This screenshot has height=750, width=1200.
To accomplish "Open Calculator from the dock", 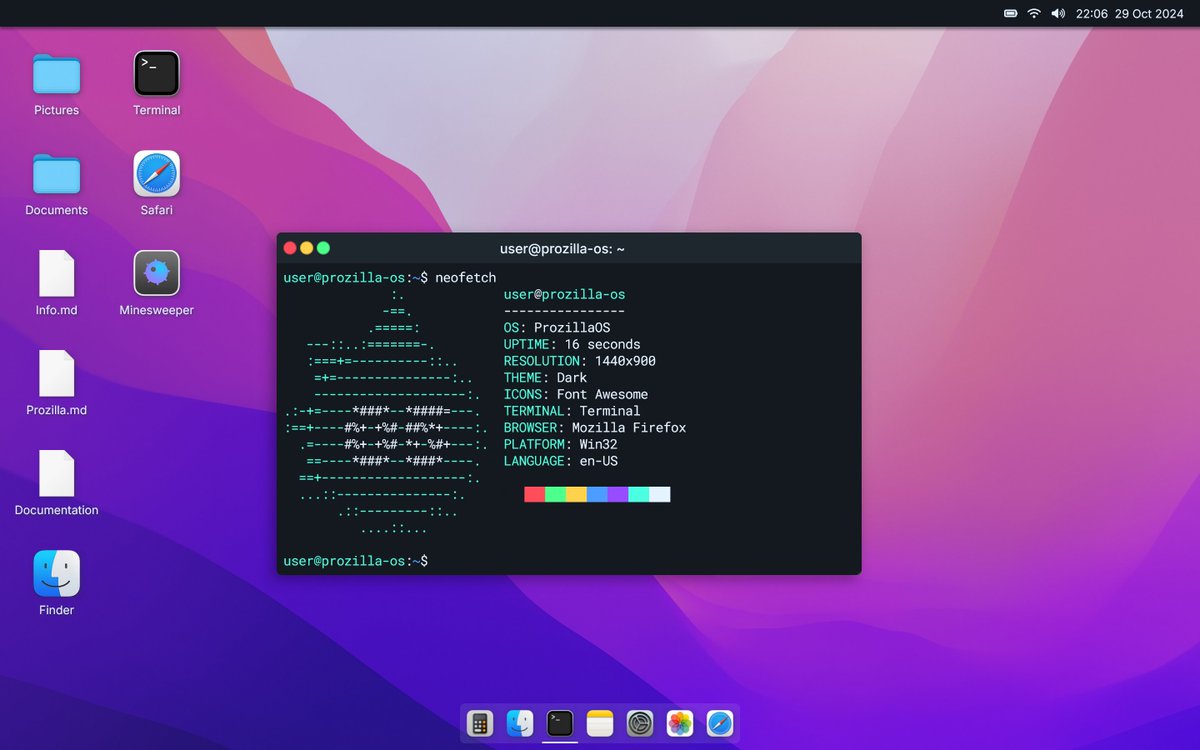I will pyautogui.click(x=480, y=723).
